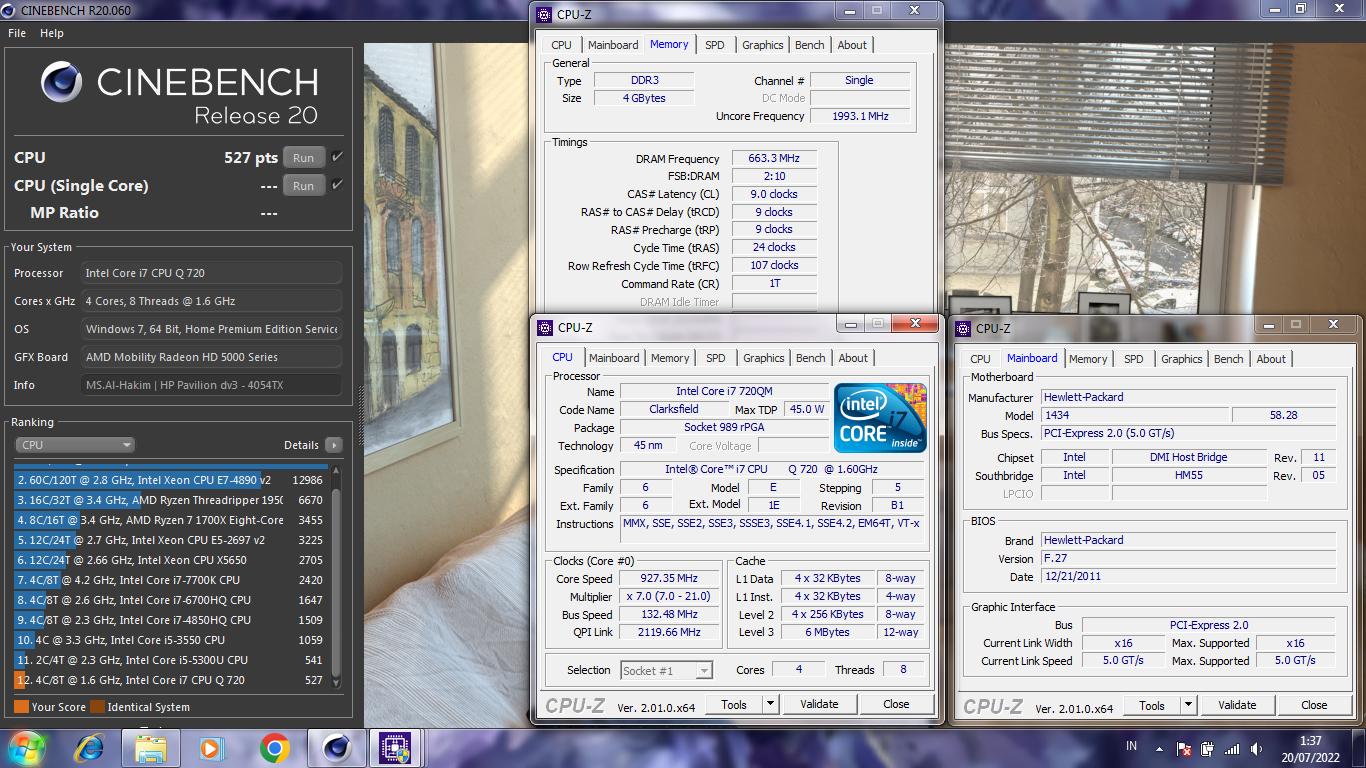This screenshot has height=768, width=1366.
Task: Select the Core i5-5300U ranking row
Action: click(x=170, y=660)
